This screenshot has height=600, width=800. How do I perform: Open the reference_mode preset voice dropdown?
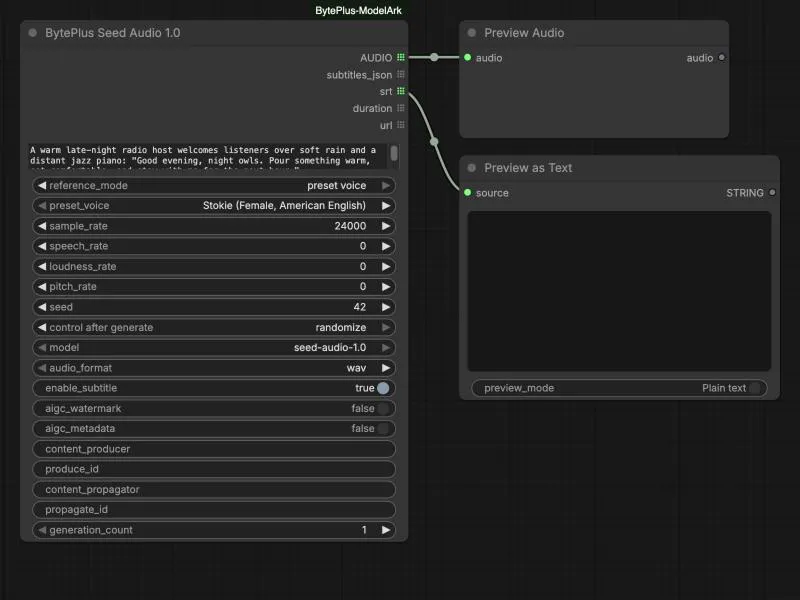click(x=214, y=186)
